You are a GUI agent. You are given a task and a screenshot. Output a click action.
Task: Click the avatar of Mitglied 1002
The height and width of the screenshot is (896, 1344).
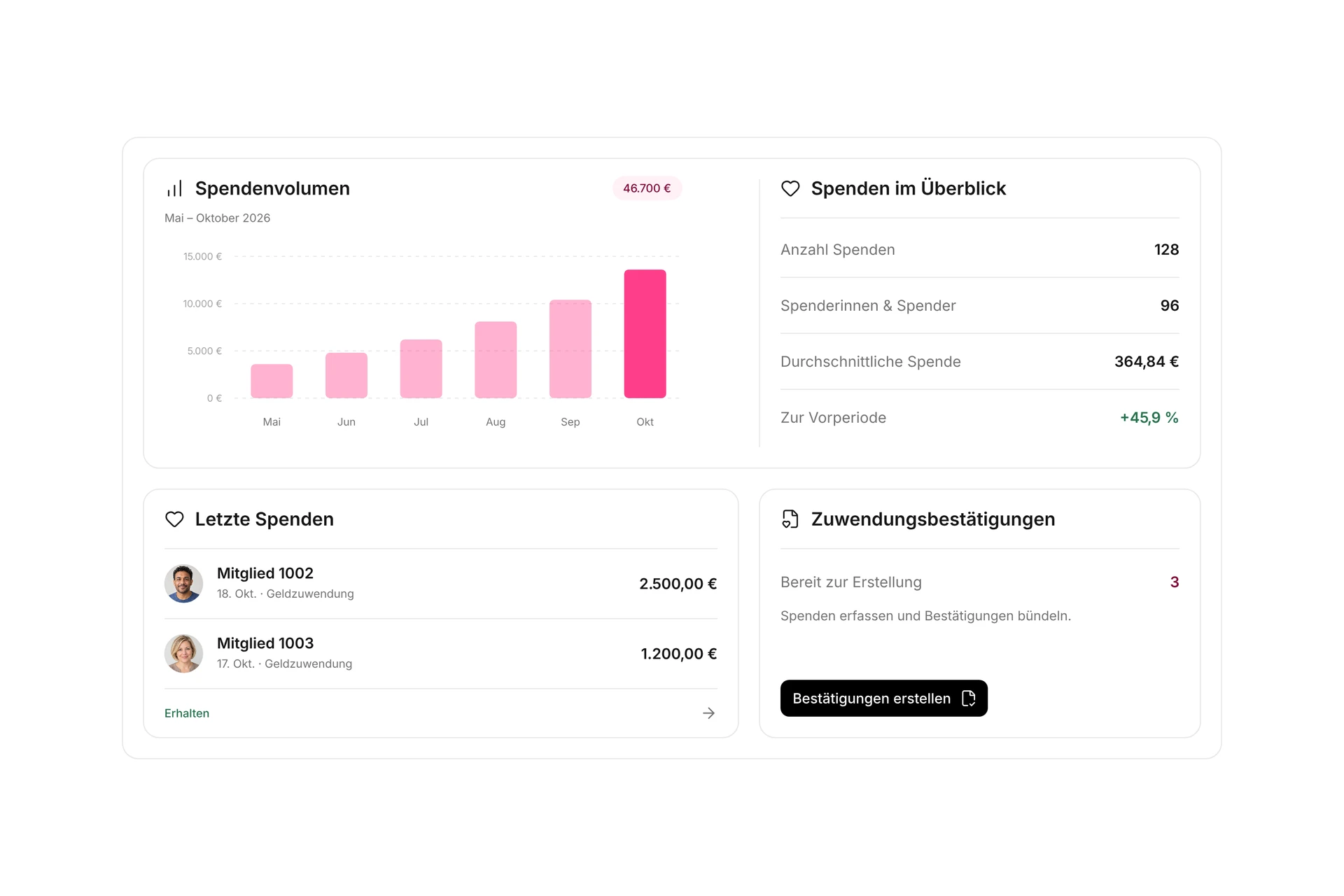tap(183, 584)
